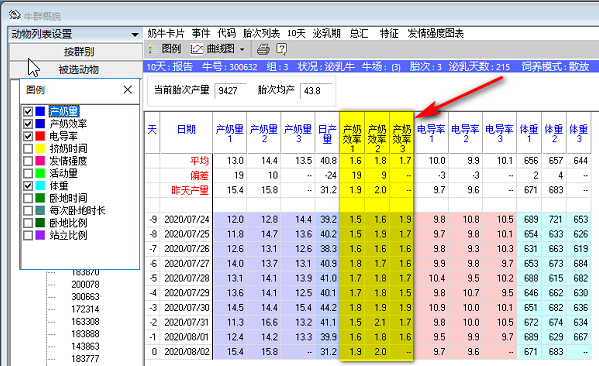
Task: Click the pink 发情强度 color swatch
Action: coord(40,161)
